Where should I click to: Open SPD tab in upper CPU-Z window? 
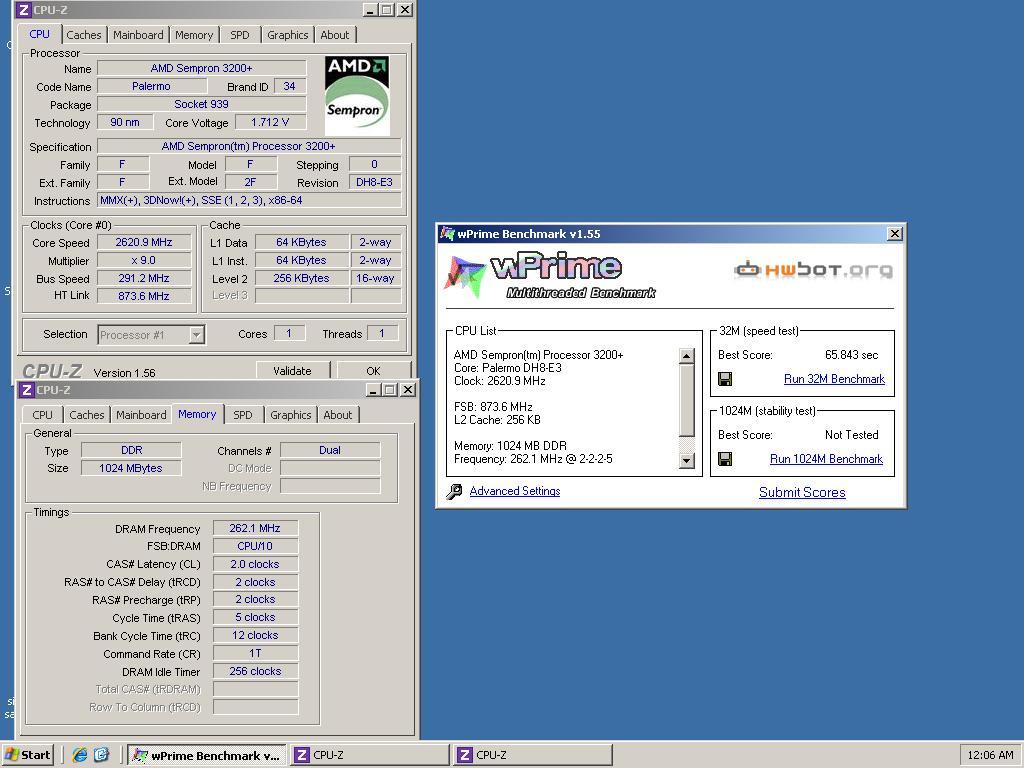pos(240,35)
